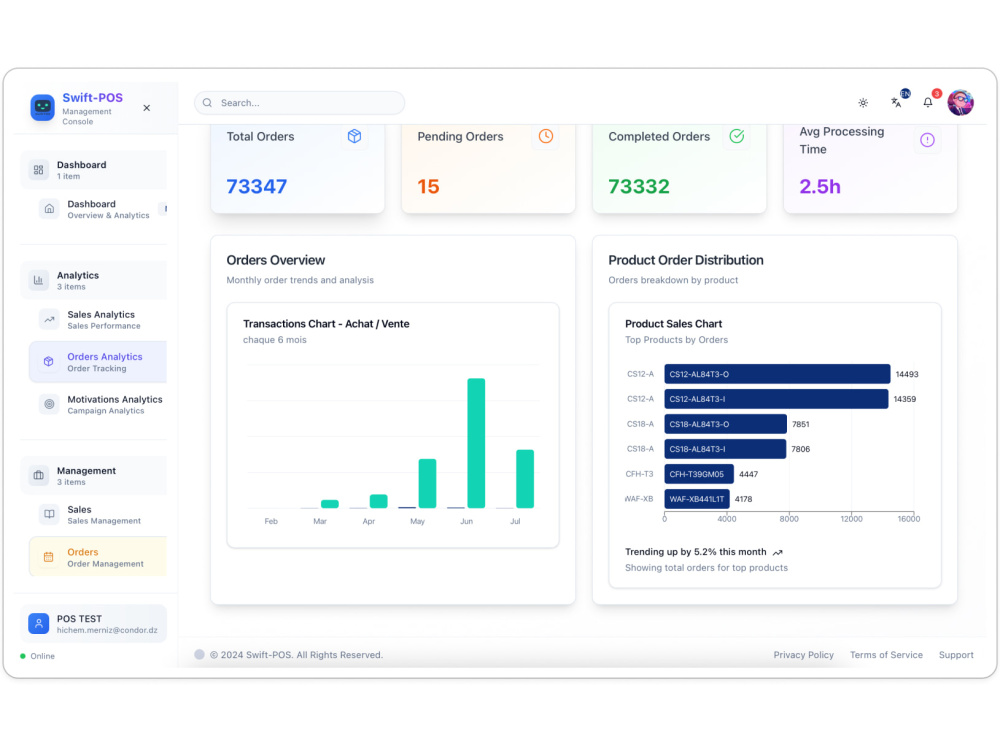Open the user avatar profile menu

[x=960, y=103]
